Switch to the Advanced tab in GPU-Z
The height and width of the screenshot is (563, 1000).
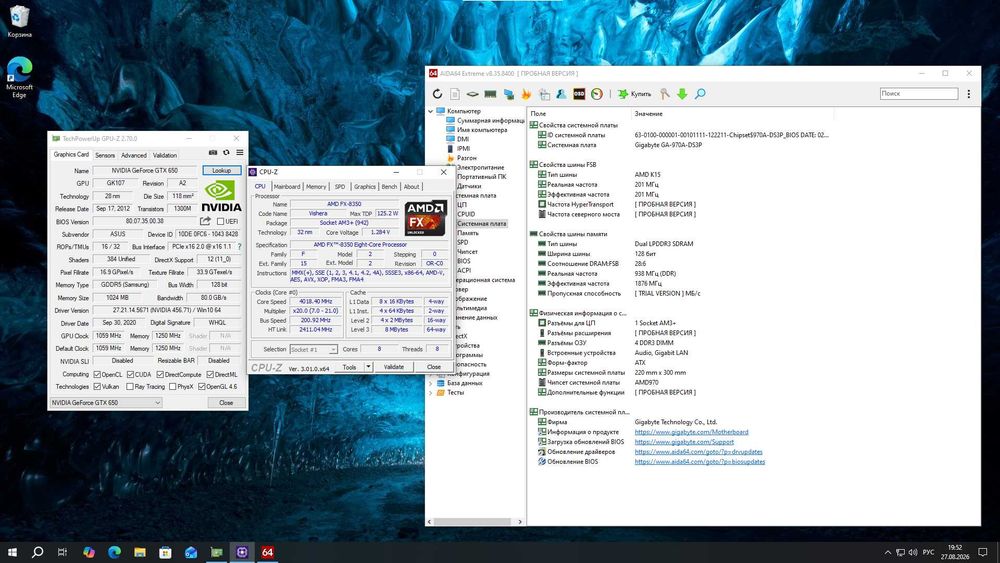[133, 155]
